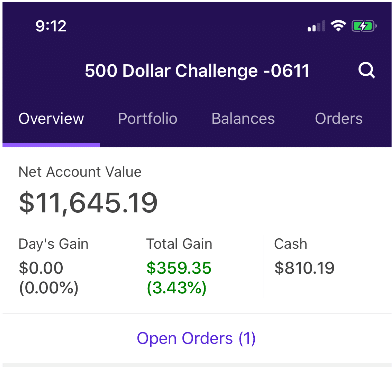The height and width of the screenshot is (367, 392).
Task: Select the Orders tab
Action: [339, 119]
